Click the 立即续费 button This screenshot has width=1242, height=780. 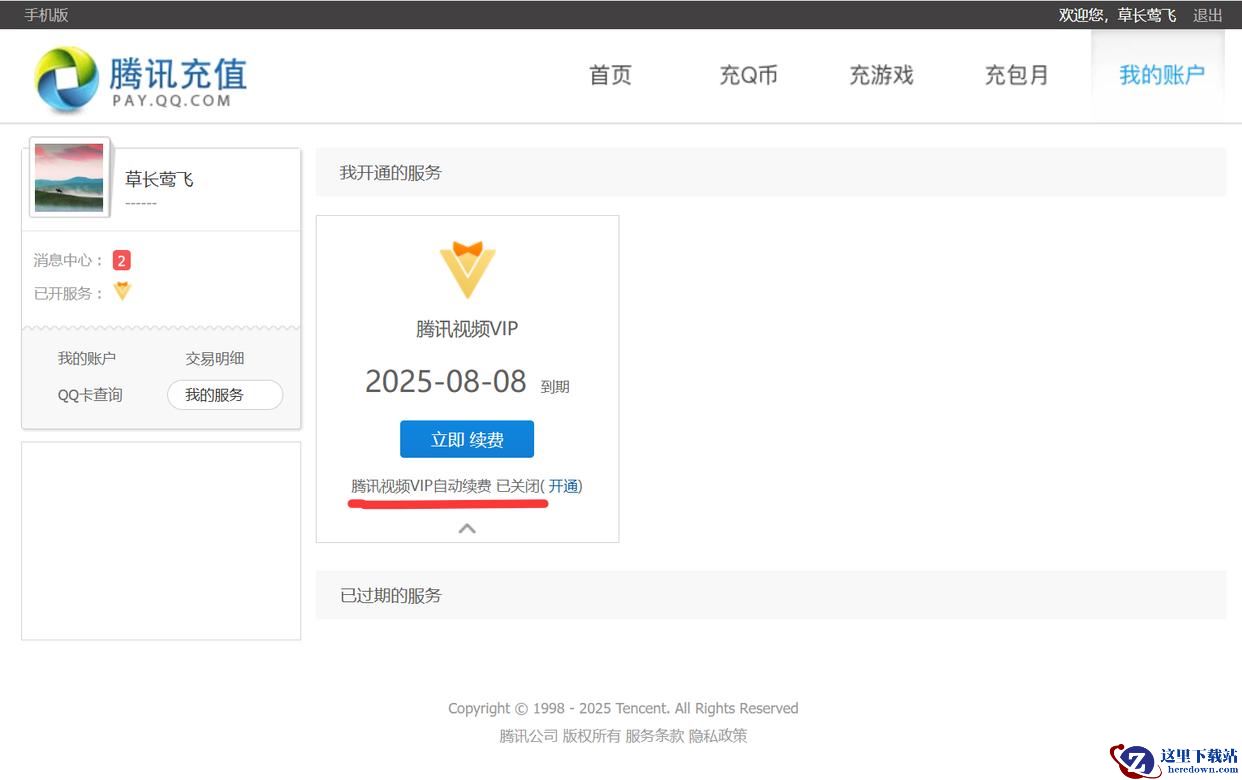[467, 439]
